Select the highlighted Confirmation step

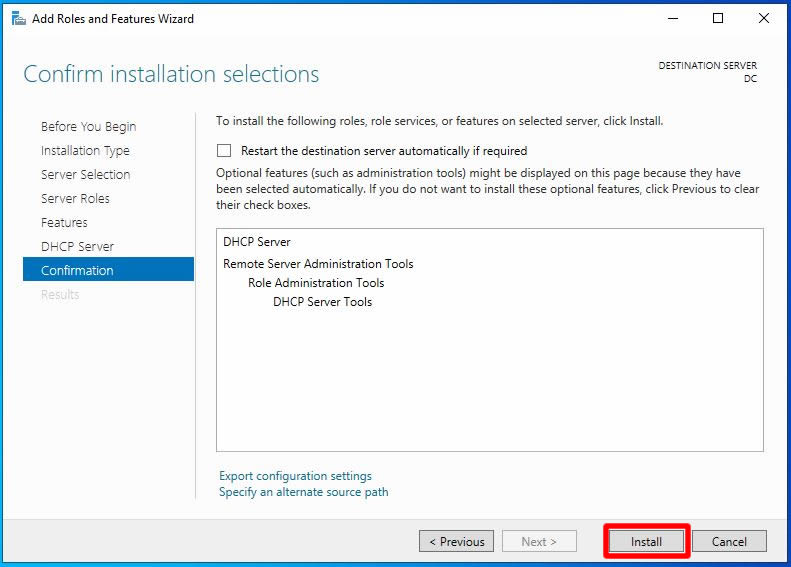coord(108,269)
